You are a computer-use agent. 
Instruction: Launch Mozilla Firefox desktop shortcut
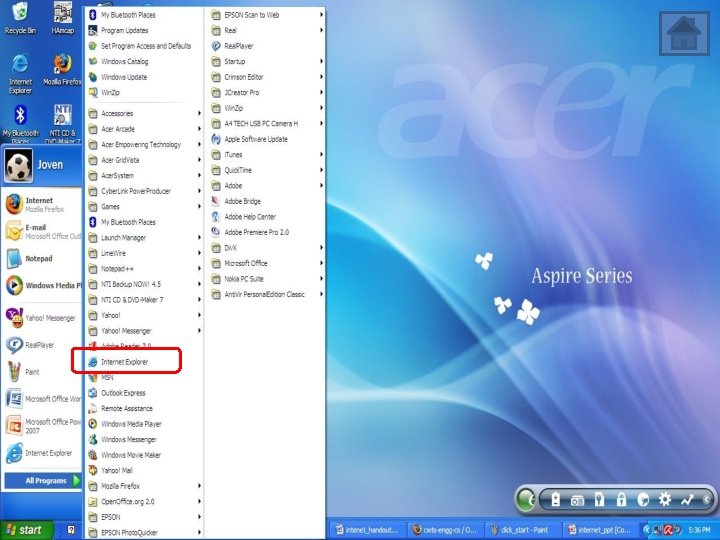62,70
